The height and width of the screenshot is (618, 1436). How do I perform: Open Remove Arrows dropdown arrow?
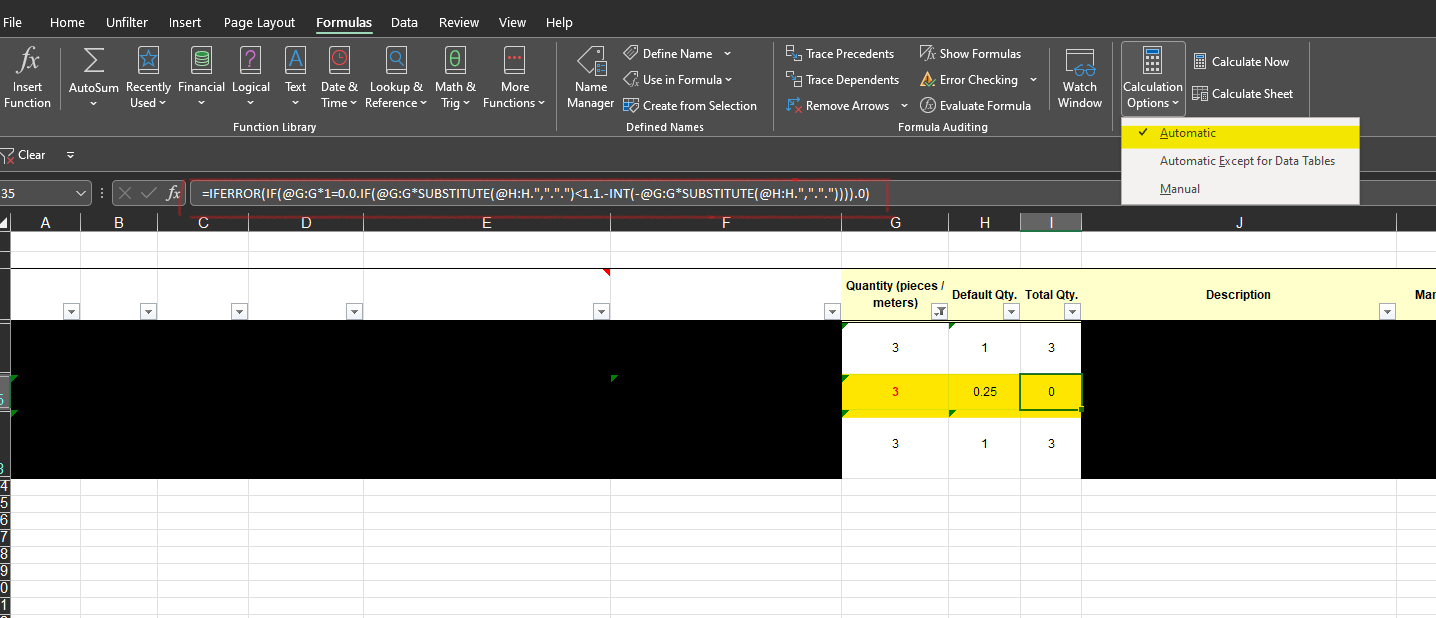[x=904, y=106]
